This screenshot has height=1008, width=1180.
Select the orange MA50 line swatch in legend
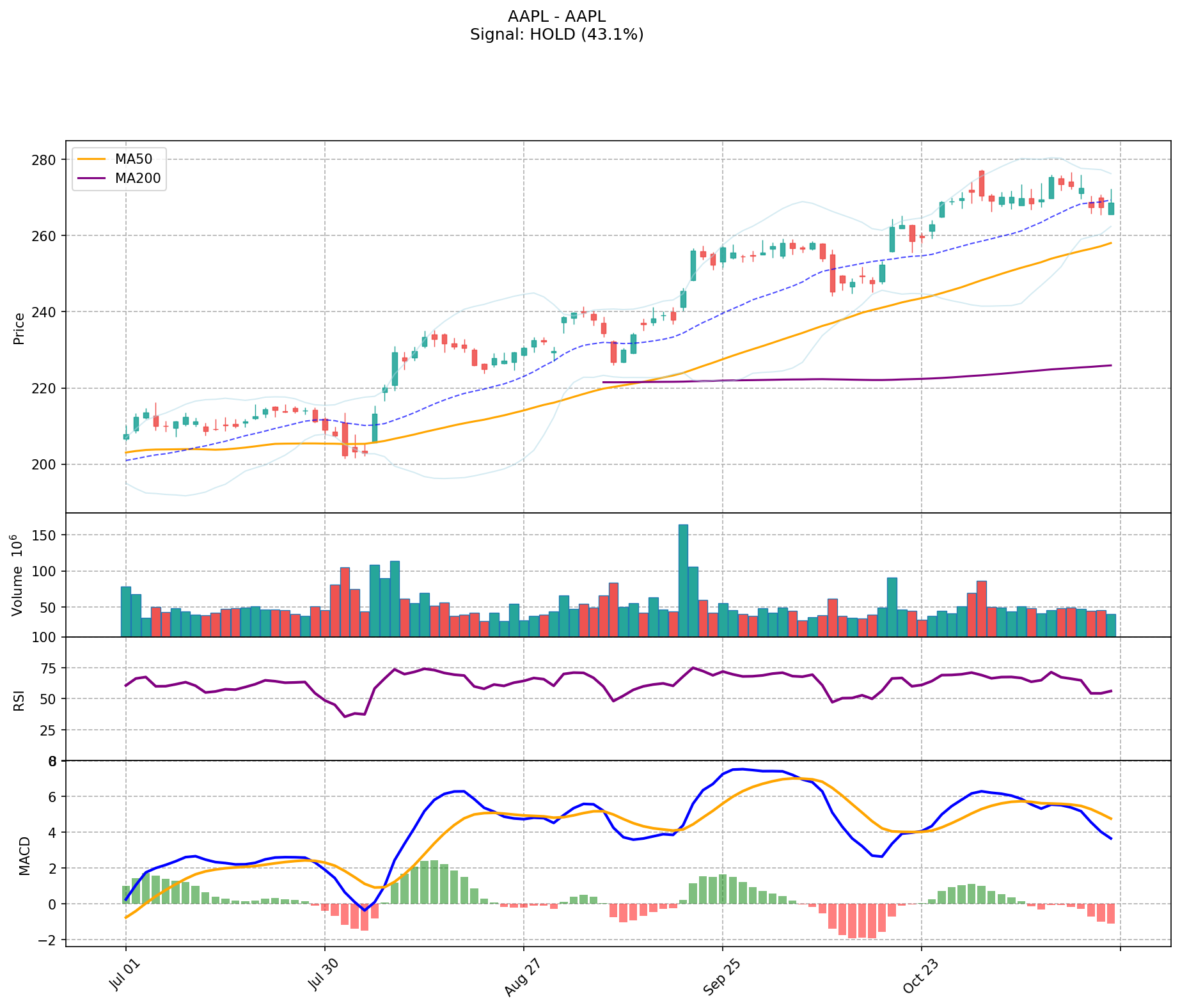pos(91,158)
